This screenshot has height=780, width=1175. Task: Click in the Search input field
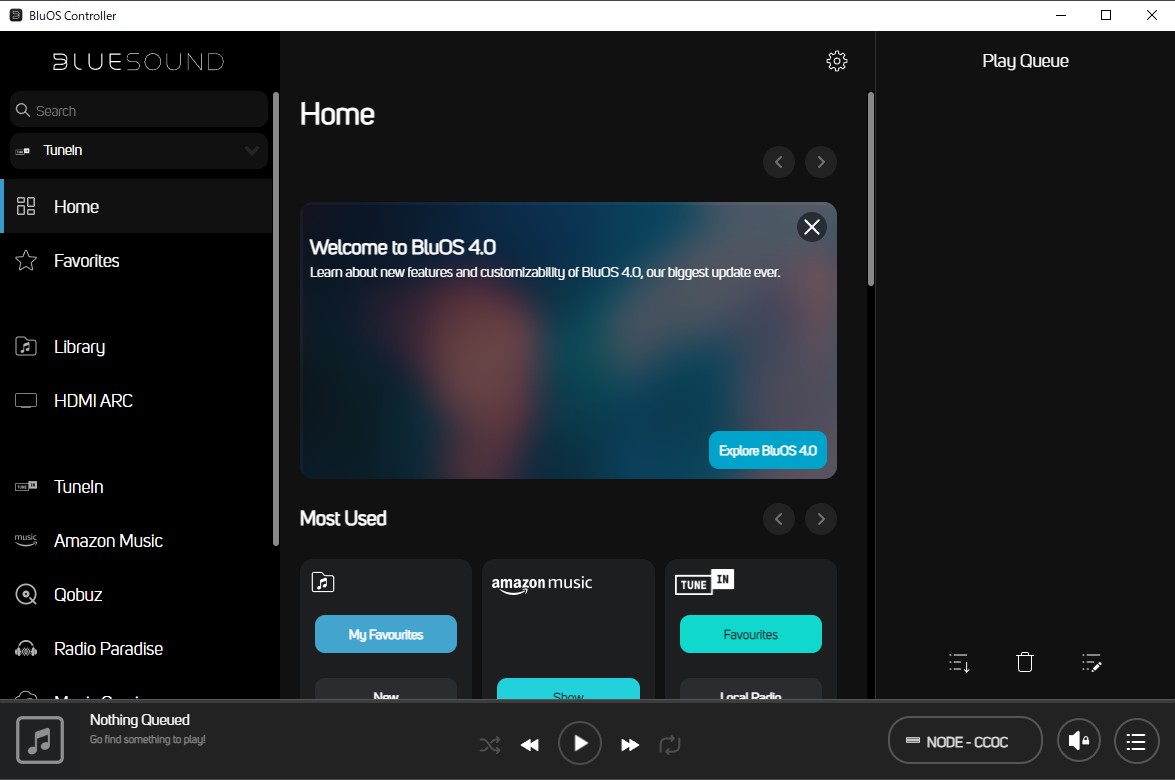click(x=139, y=110)
